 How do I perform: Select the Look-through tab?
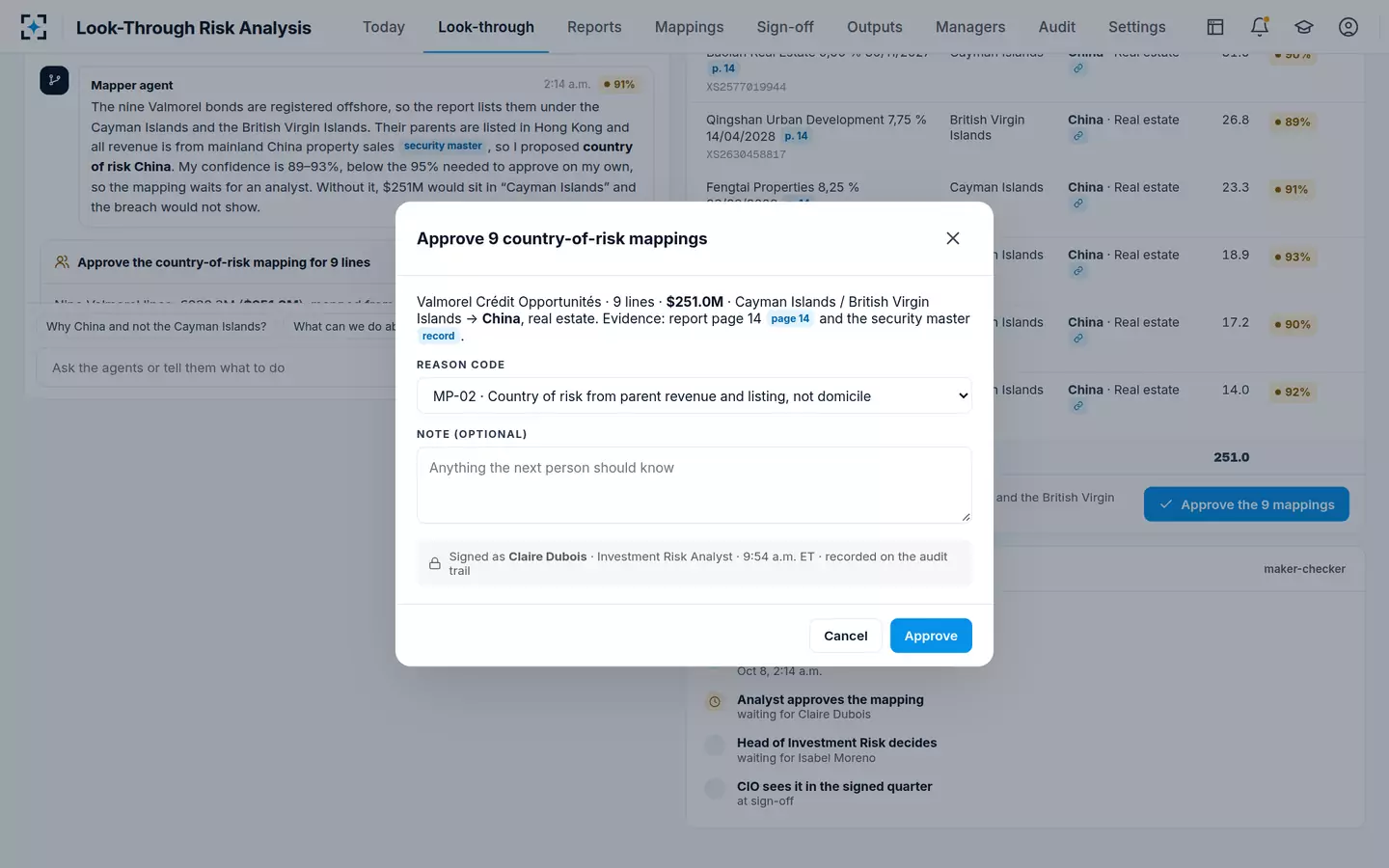tap(486, 27)
